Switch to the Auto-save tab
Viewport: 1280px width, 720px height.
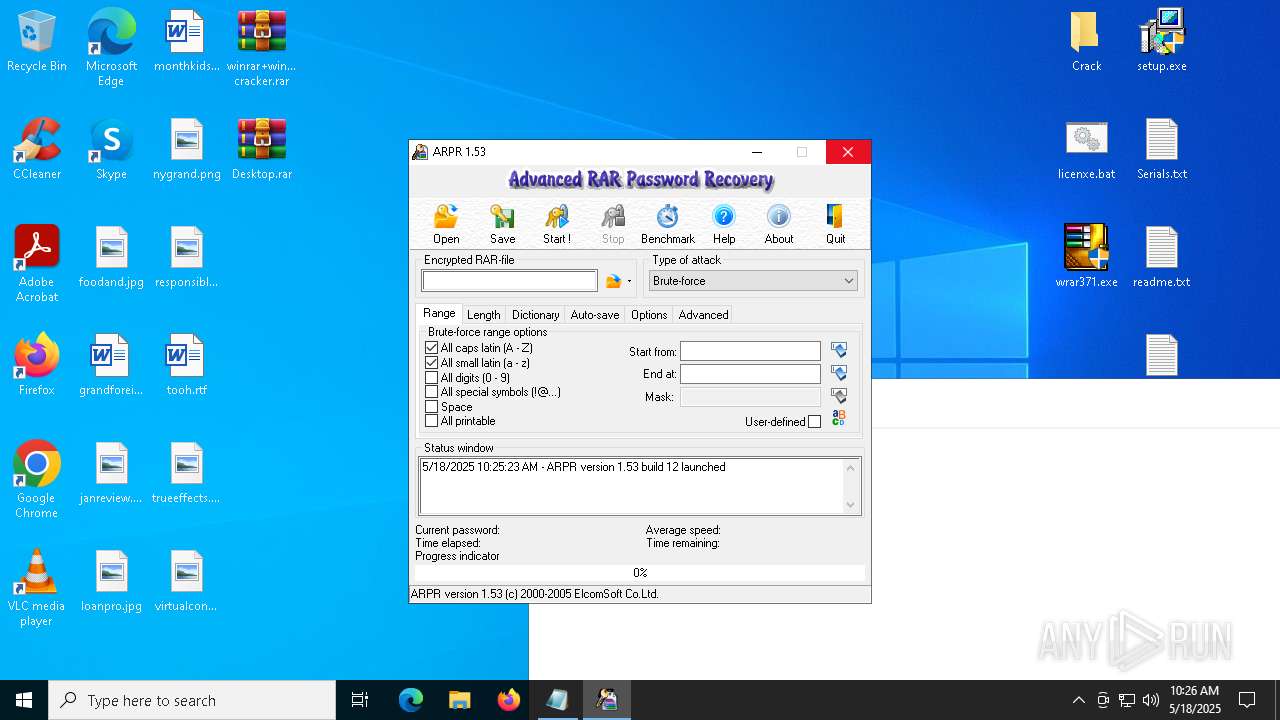595,314
